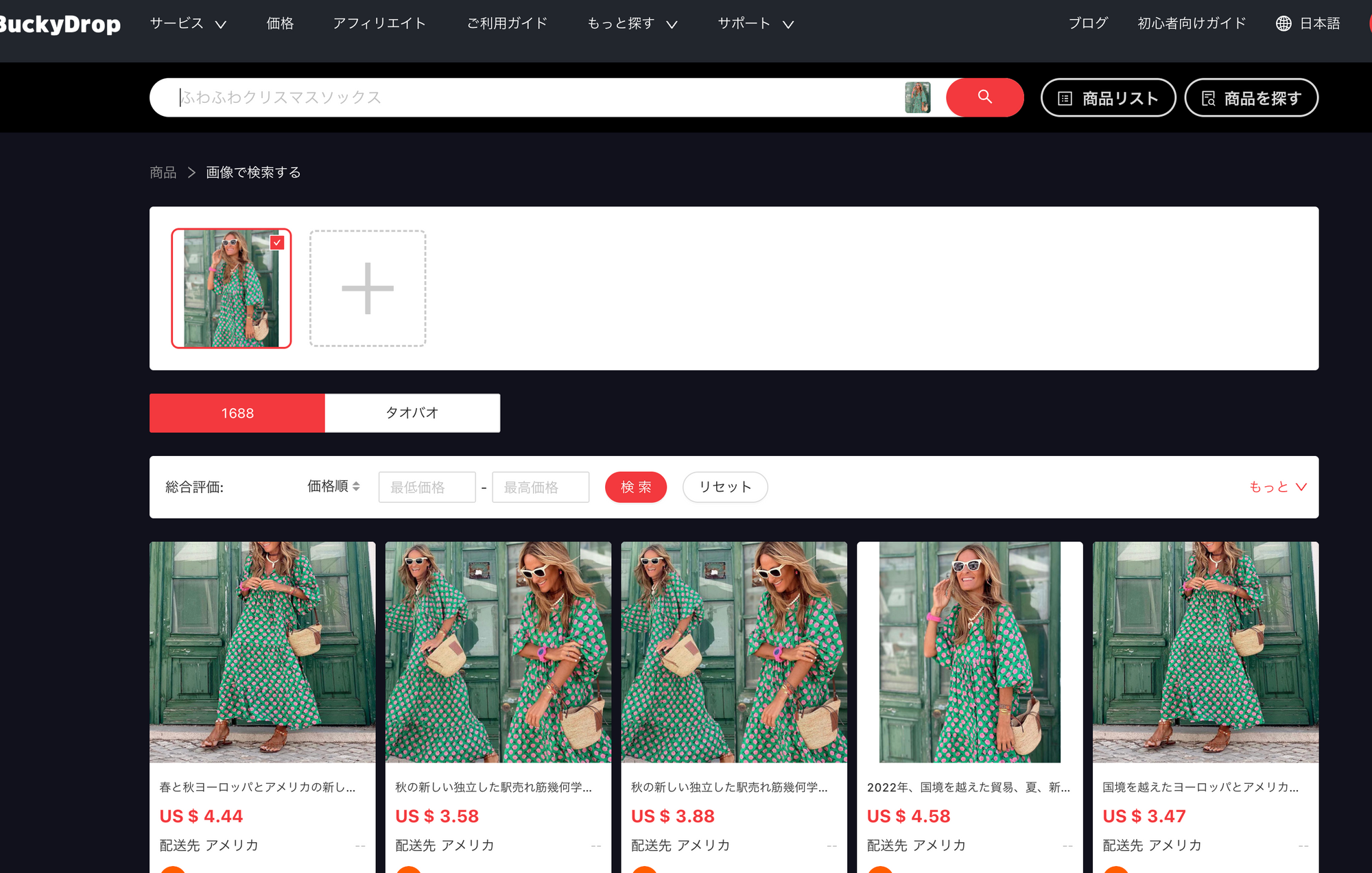Open 初心者向けガイド beginner guide
The image size is (1372, 873).
click(x=1192, y=23)
